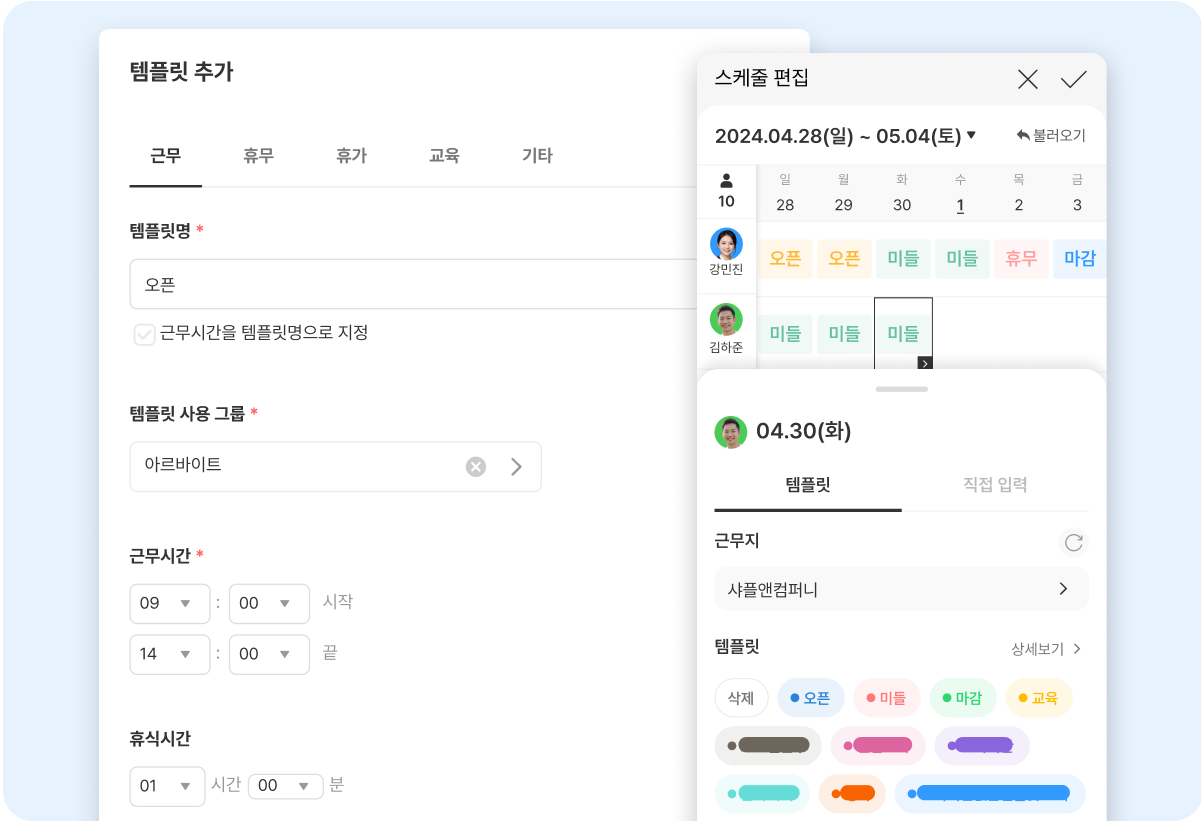Toggle 근무시간을 템플릿명으로 지정 checkbox

(x=144, y=334)
